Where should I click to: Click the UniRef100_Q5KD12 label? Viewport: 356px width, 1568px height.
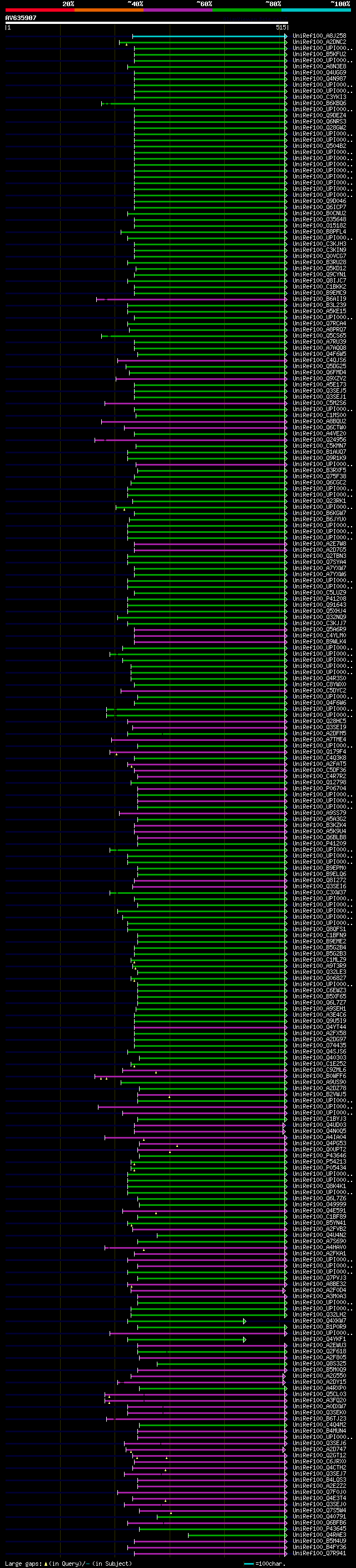(x=319, y=269)
